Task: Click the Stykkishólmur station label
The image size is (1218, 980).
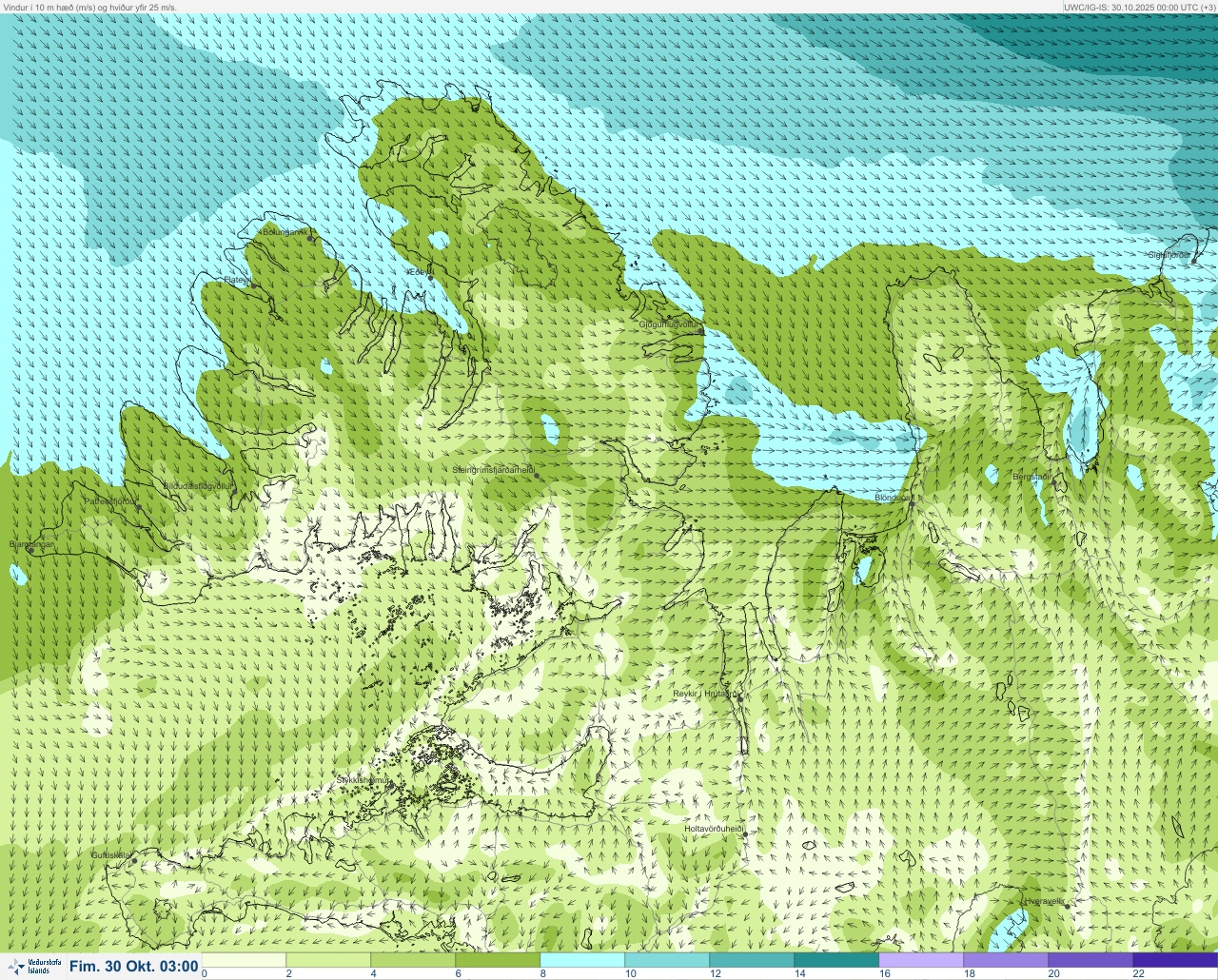Action: [363, 780]
